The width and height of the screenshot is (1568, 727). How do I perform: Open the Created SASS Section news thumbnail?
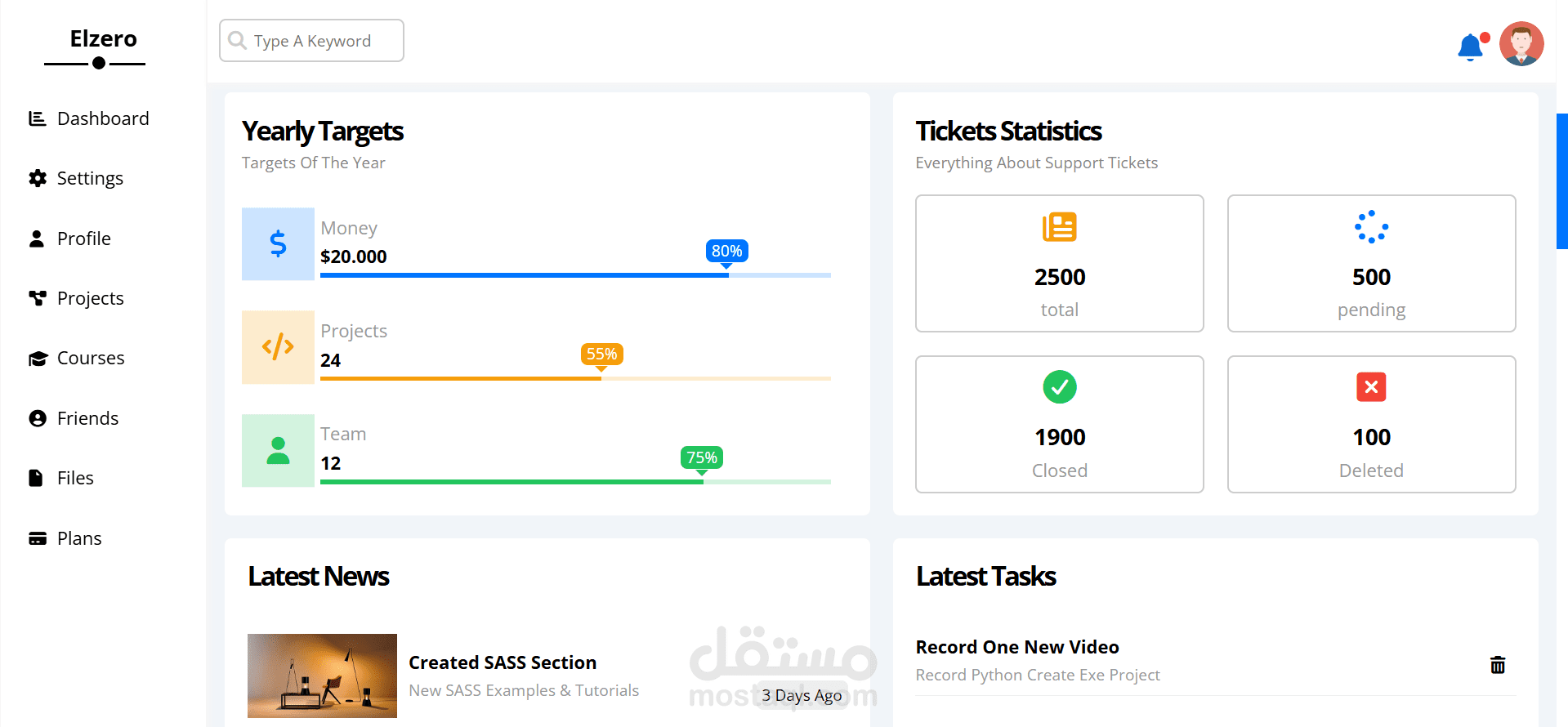pos(322,676)
